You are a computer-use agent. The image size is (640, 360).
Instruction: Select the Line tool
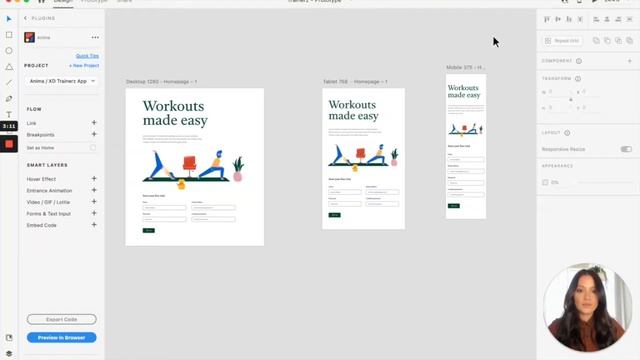[x=9, y=83]
